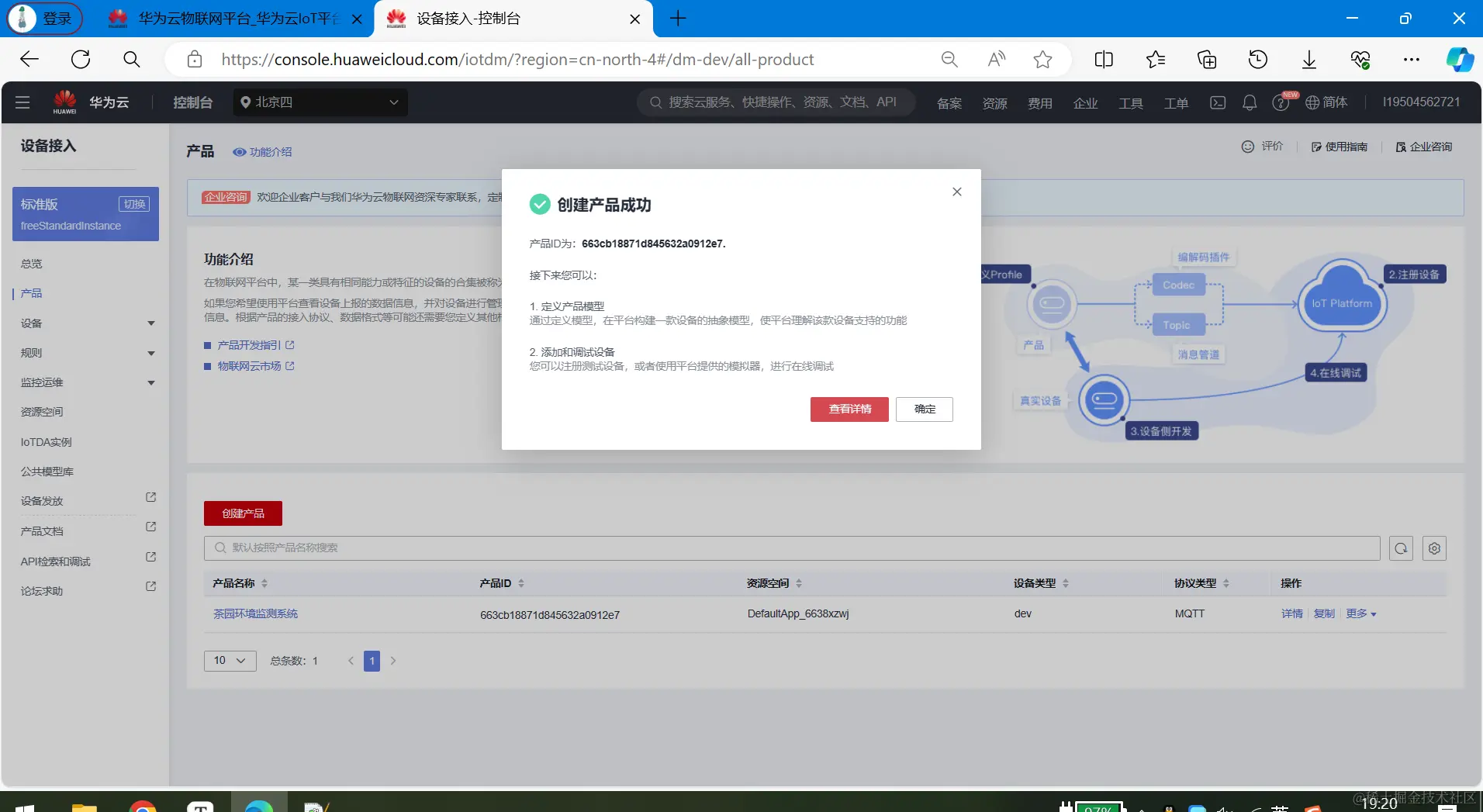This screenshot has height=812, width=1483.
Task: Go to the next page of products
Action: coord(393,661)
